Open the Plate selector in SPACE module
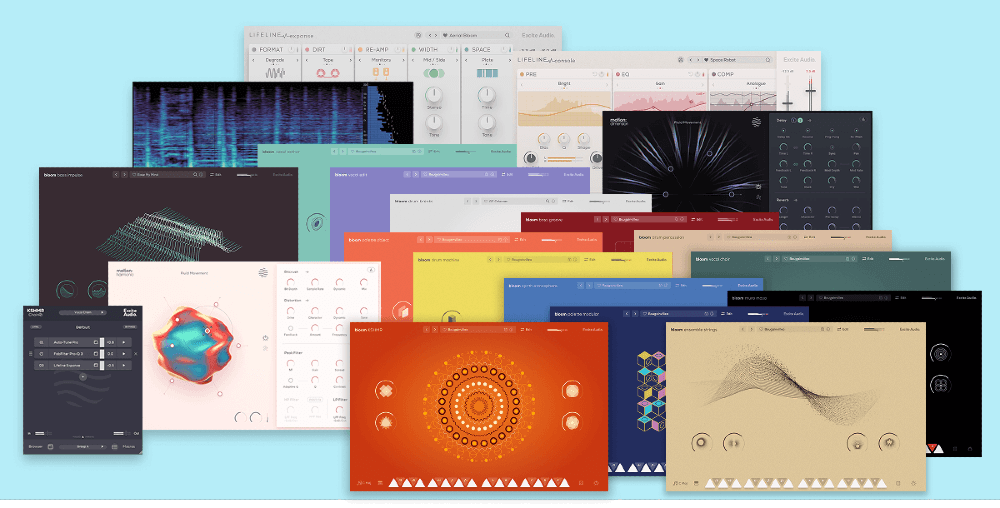 coord(487,60)
